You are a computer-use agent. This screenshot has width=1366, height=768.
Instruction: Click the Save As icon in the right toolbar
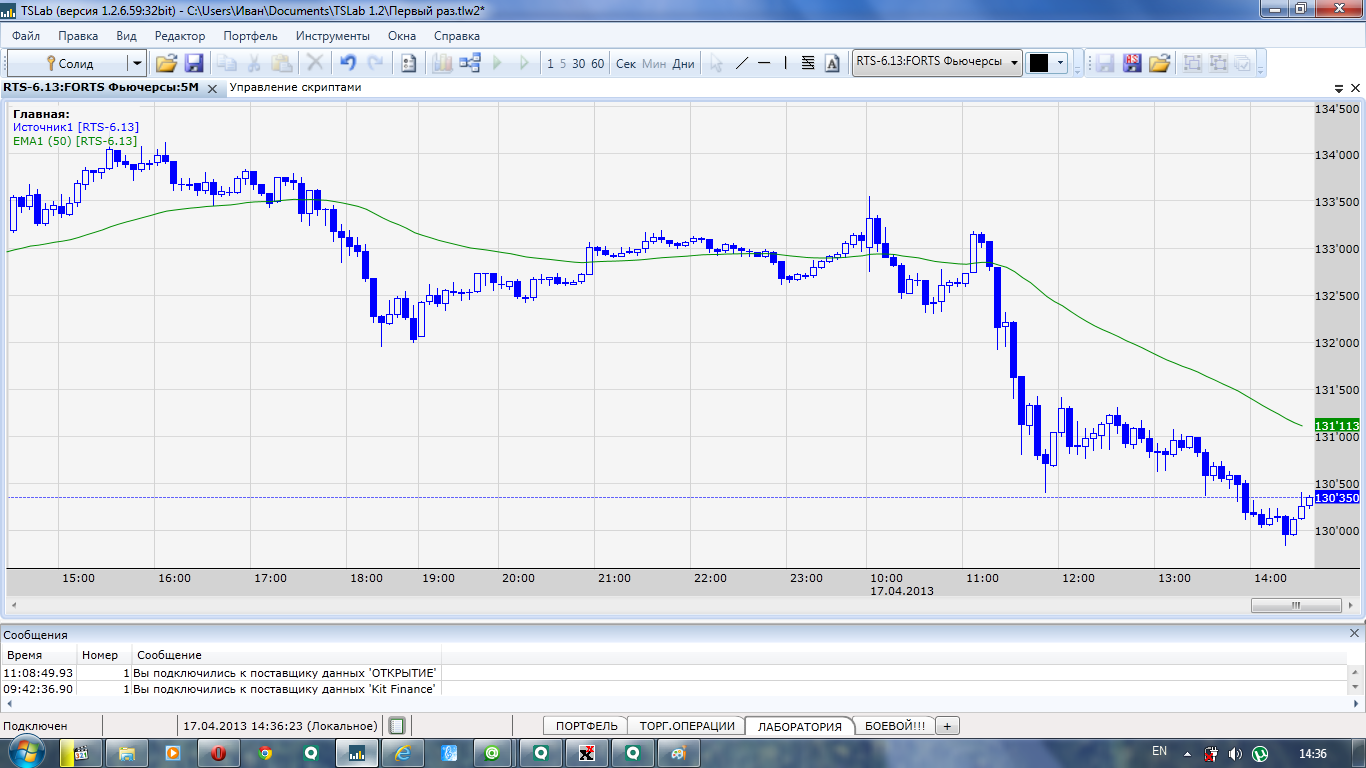click(x=1132, y=63)
